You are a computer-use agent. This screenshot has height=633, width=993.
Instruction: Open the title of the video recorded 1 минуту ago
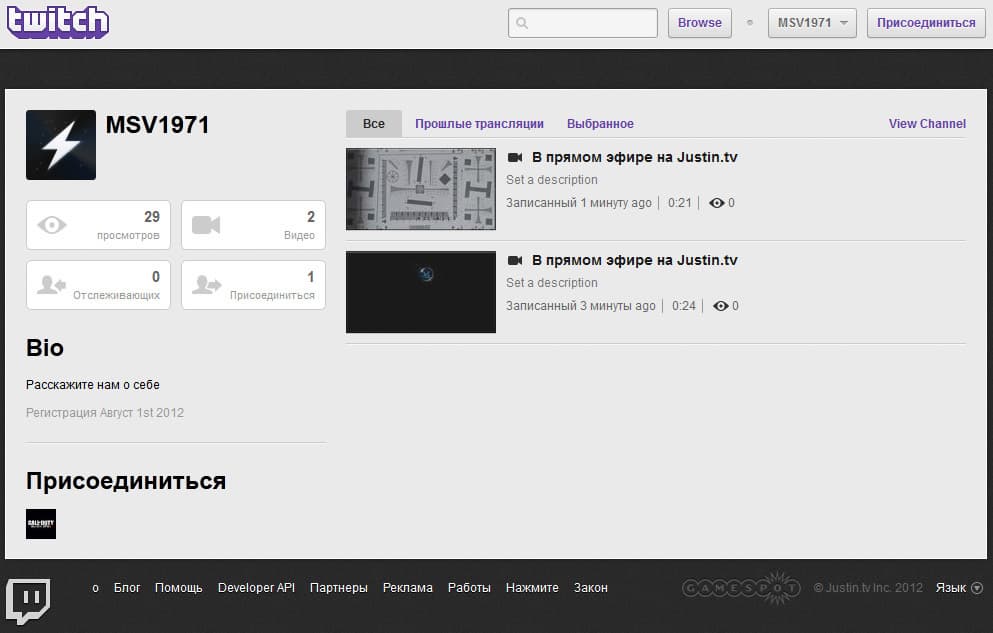coord(635,157)
